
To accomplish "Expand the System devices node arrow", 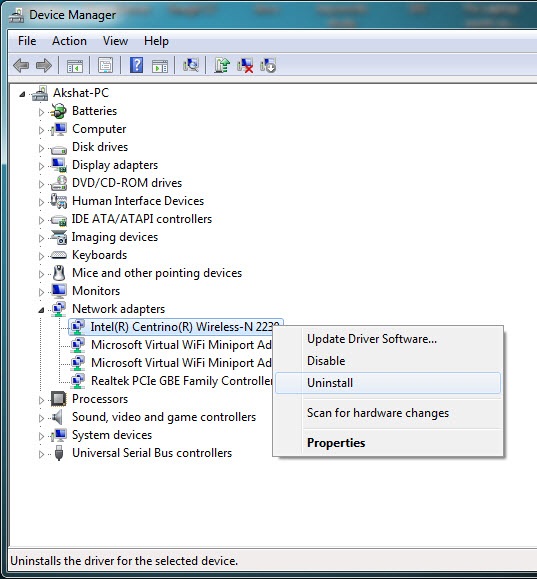I will (41, 436).
